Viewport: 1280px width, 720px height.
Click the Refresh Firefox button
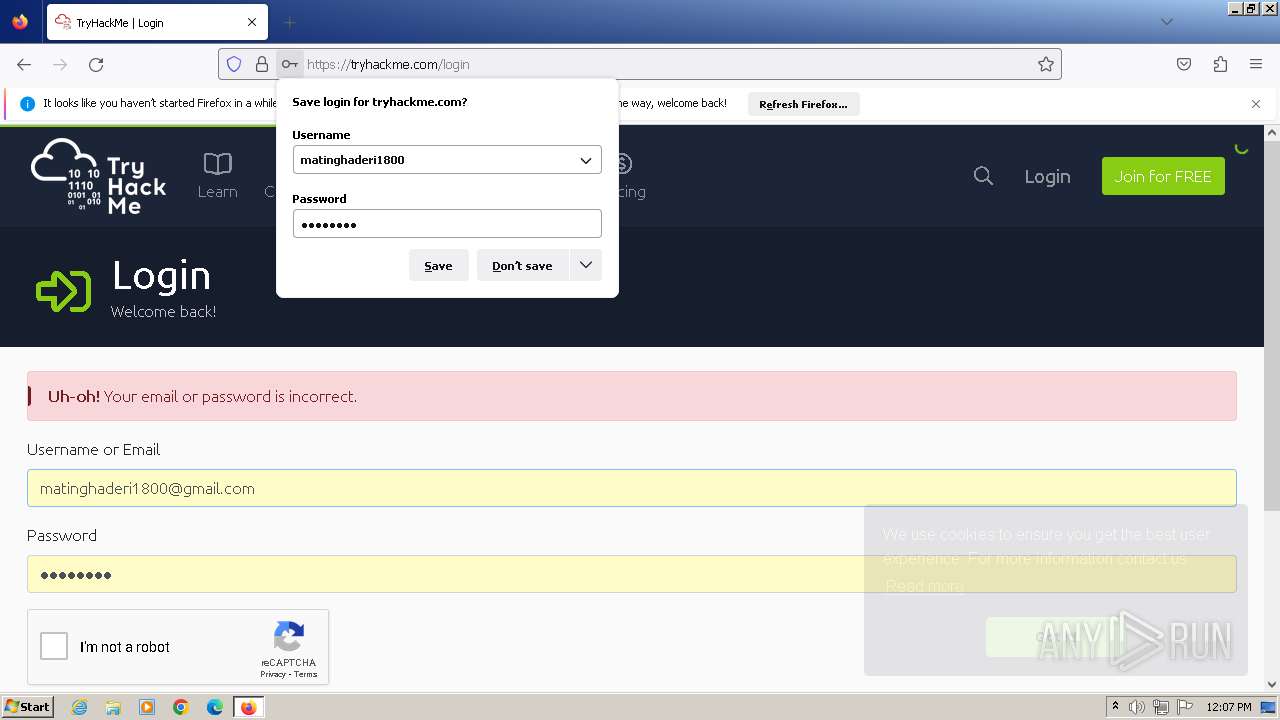[803, 104]
